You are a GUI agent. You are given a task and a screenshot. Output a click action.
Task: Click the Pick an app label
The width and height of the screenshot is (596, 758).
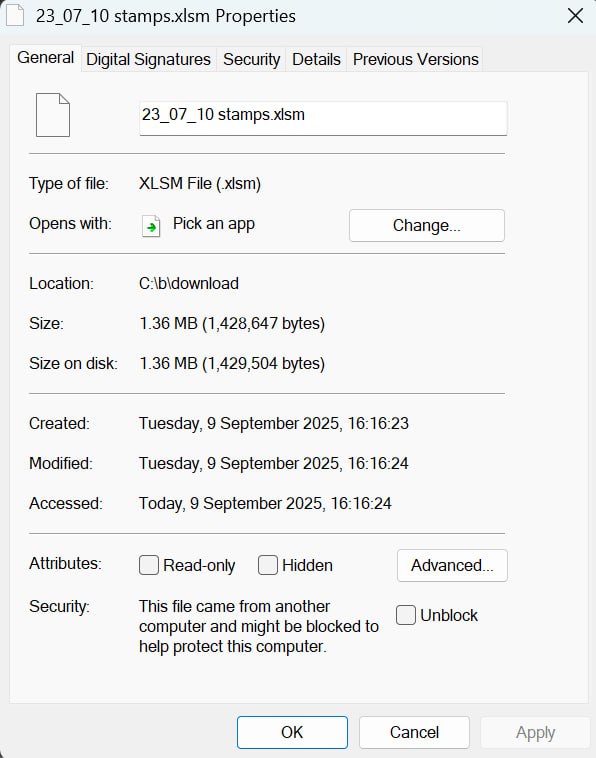[214, 224]
